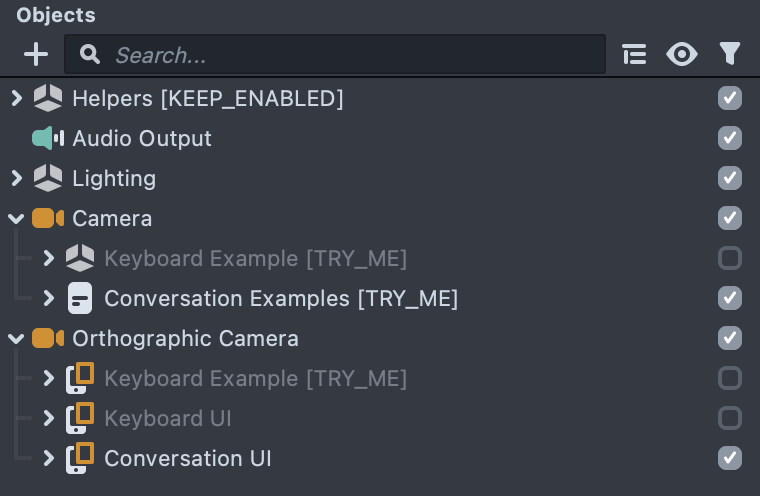Click the Audio Output speaker icon

click(x=48, y=138)
